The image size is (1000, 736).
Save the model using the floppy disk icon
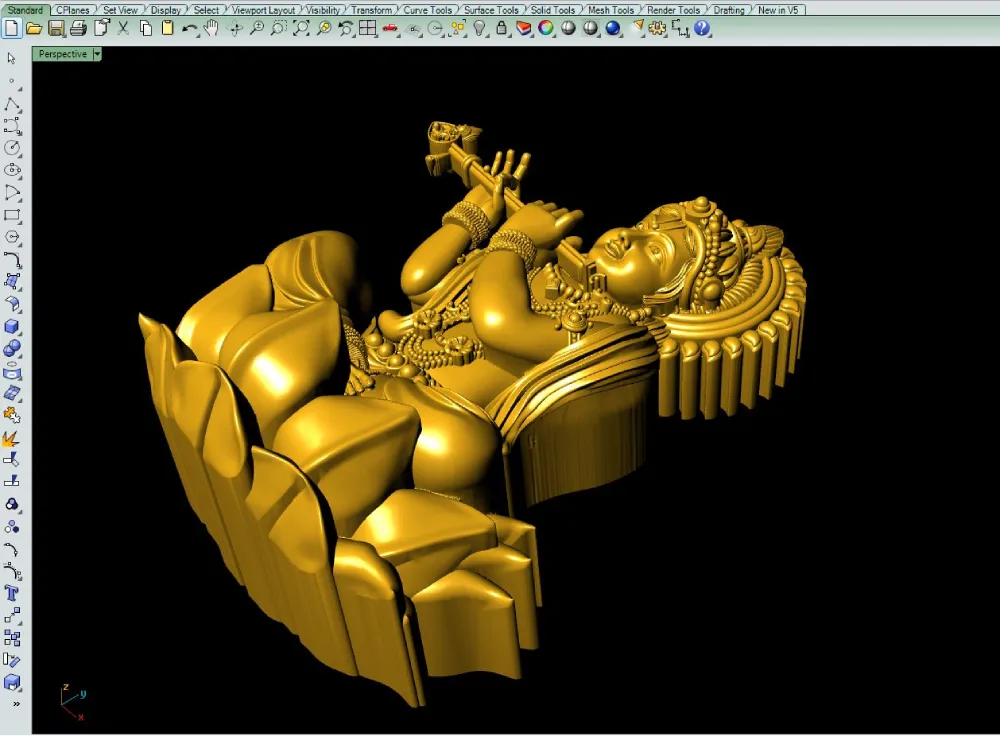(56, 28)
